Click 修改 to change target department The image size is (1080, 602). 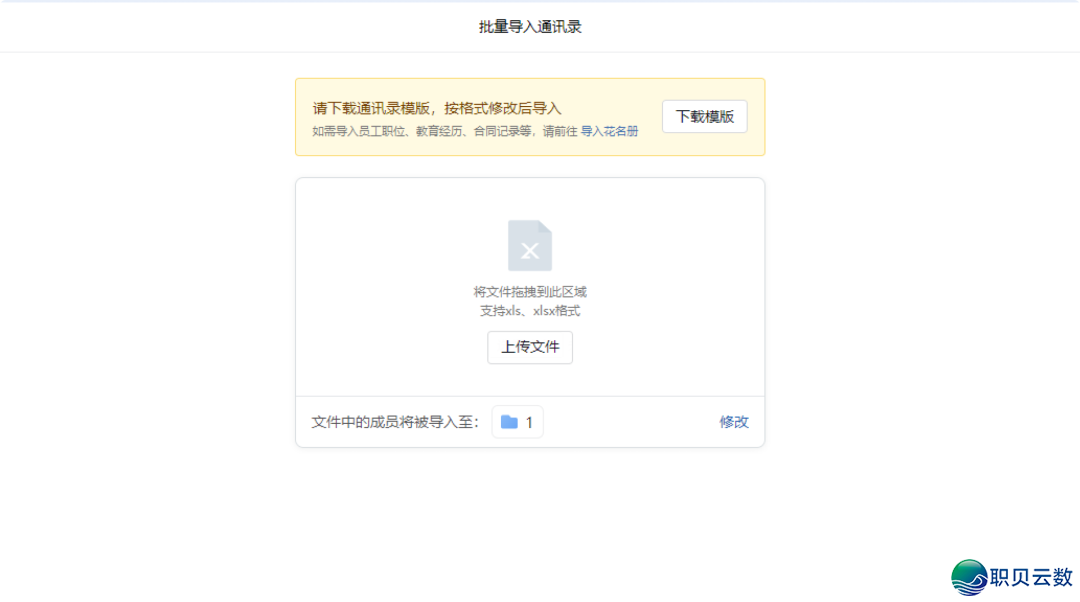734,422
